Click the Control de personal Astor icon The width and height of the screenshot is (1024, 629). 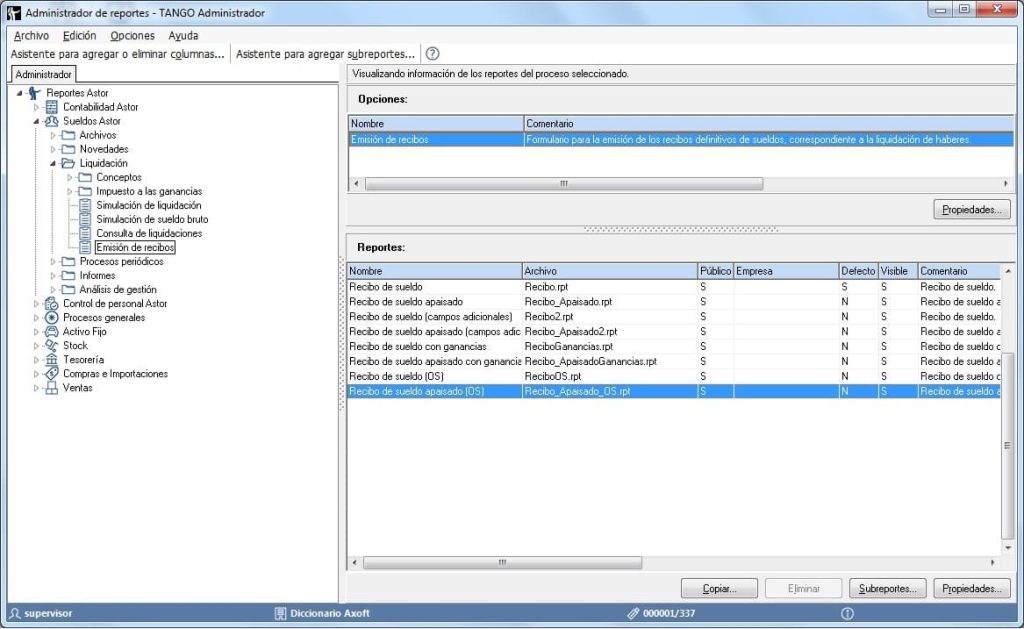[x=52, y=304]
